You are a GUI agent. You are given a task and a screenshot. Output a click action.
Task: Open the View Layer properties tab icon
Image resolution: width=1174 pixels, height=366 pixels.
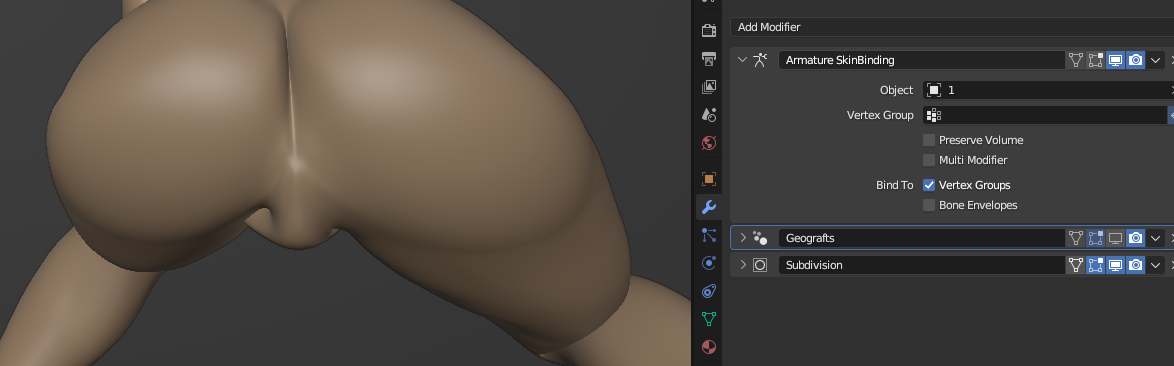pyautogui.click(x=708, y=87)
